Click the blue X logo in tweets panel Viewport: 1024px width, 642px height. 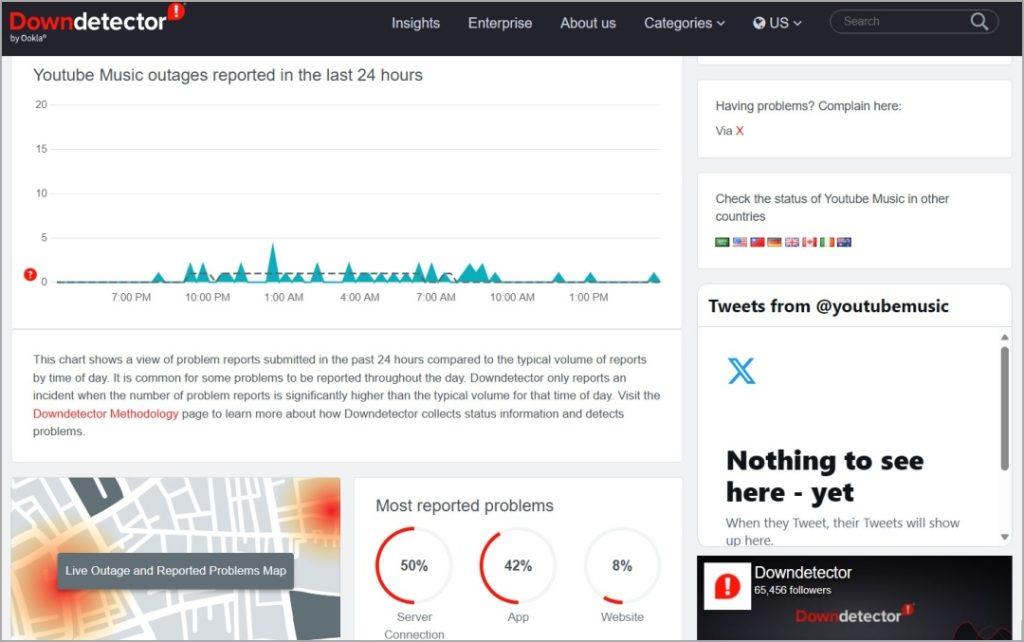coord(741,371)
